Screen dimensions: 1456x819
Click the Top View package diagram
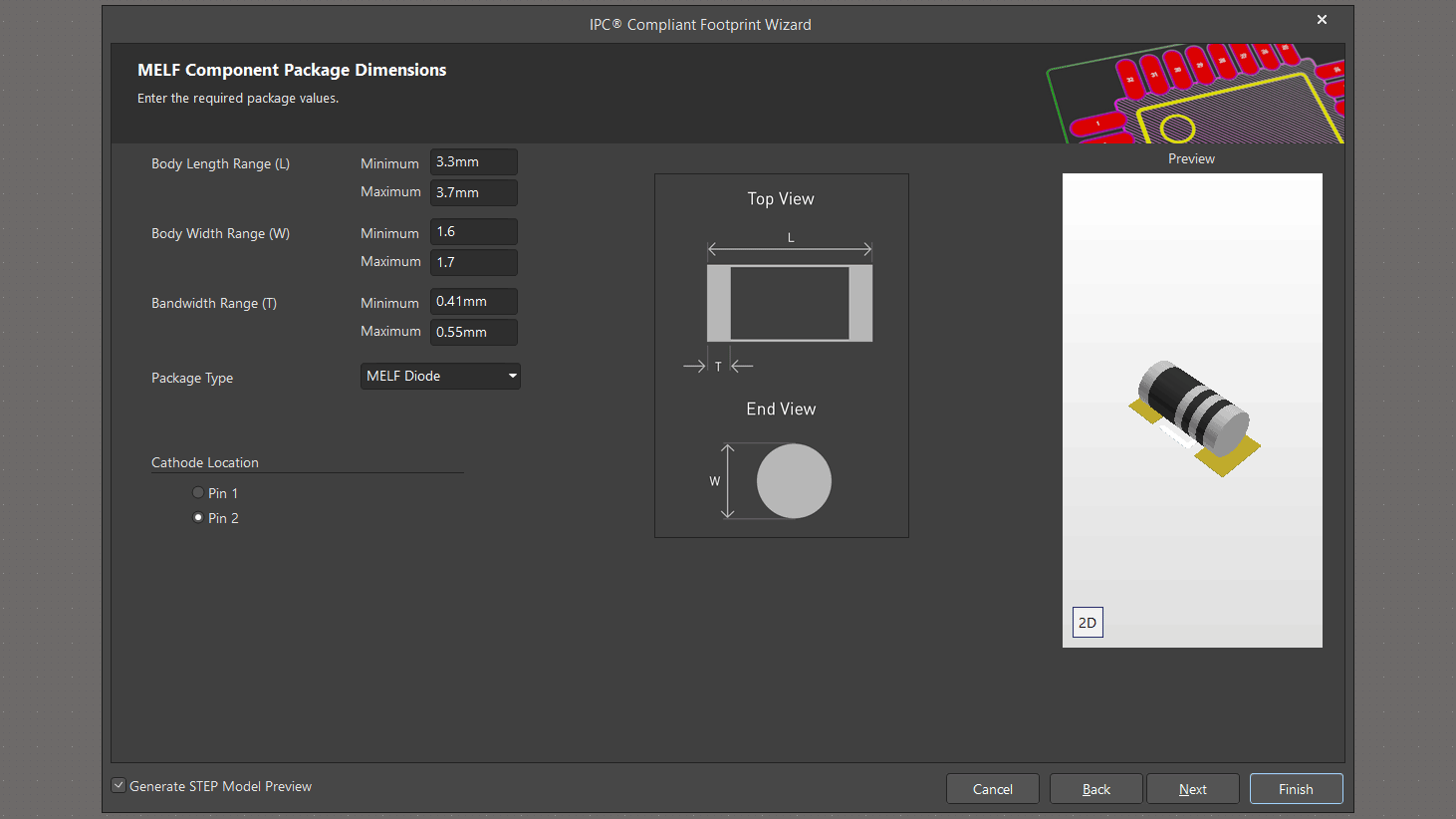point(790,303)
